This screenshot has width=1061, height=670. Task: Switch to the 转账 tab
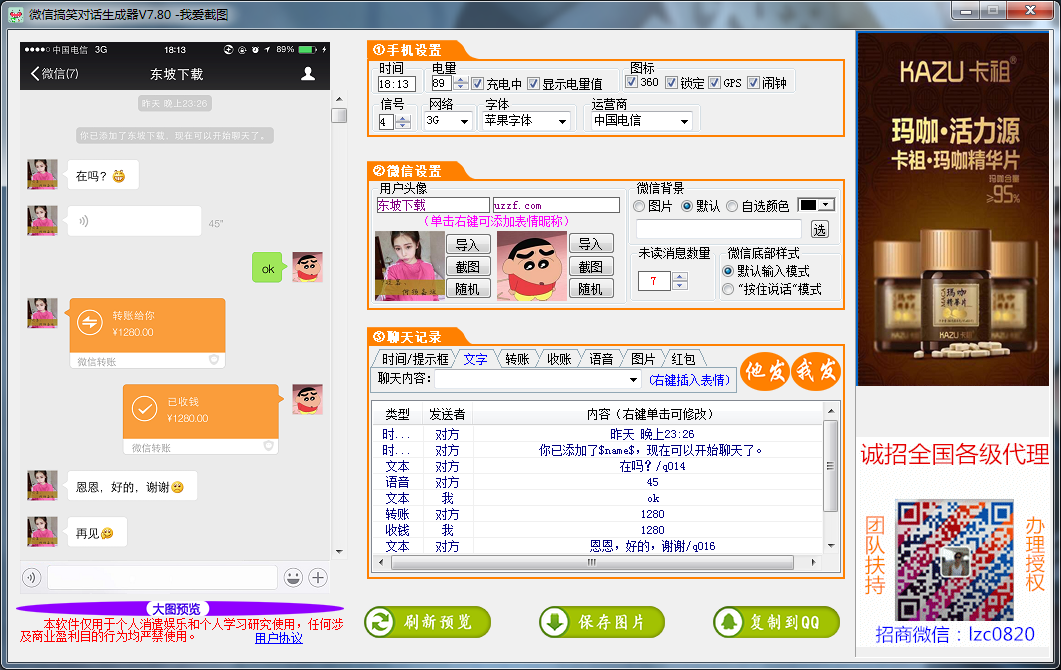tap(517, 359)
